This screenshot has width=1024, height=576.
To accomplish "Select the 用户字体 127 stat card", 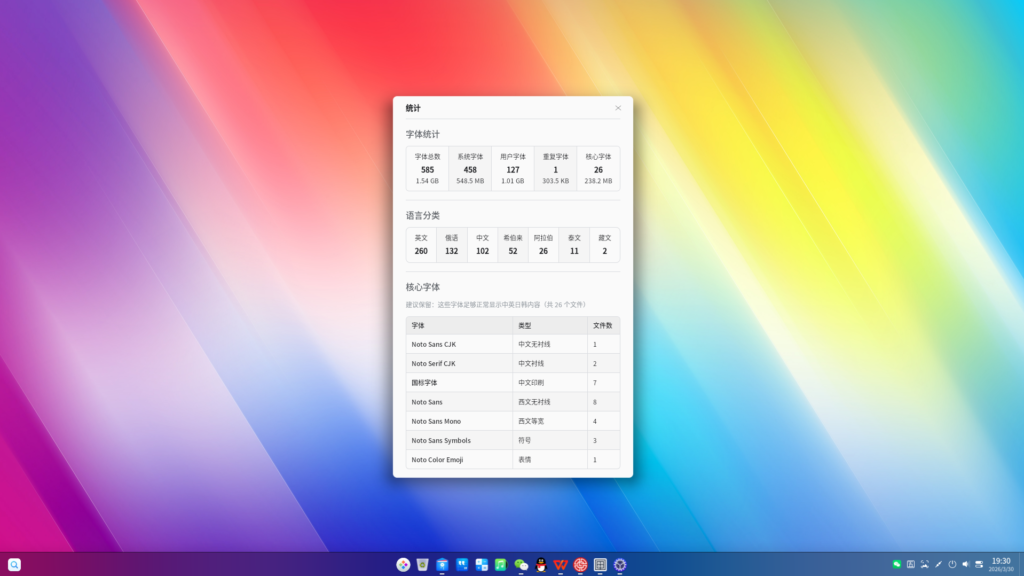I will (513, 169).
